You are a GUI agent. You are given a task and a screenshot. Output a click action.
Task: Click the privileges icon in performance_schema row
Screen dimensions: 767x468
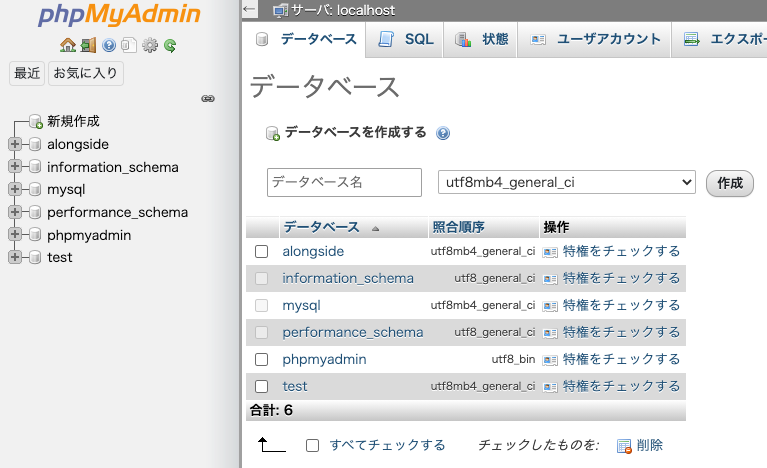pos(550,333)
